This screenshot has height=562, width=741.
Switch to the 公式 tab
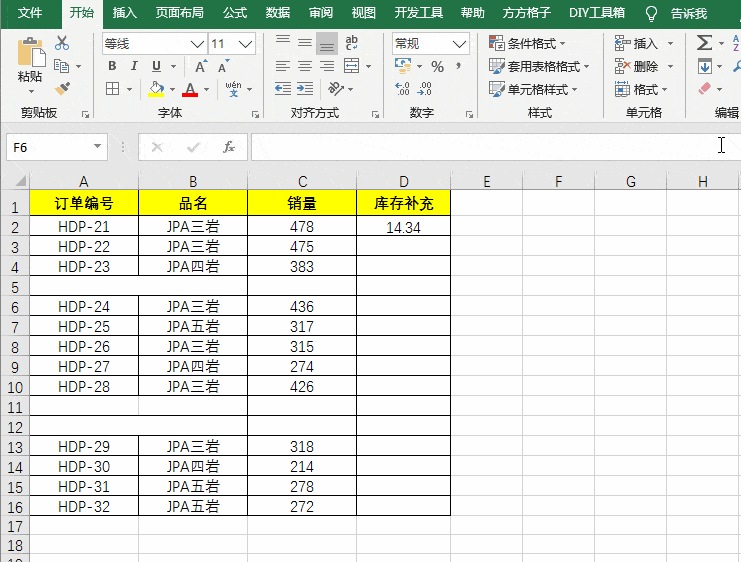[x=235, y=13]
